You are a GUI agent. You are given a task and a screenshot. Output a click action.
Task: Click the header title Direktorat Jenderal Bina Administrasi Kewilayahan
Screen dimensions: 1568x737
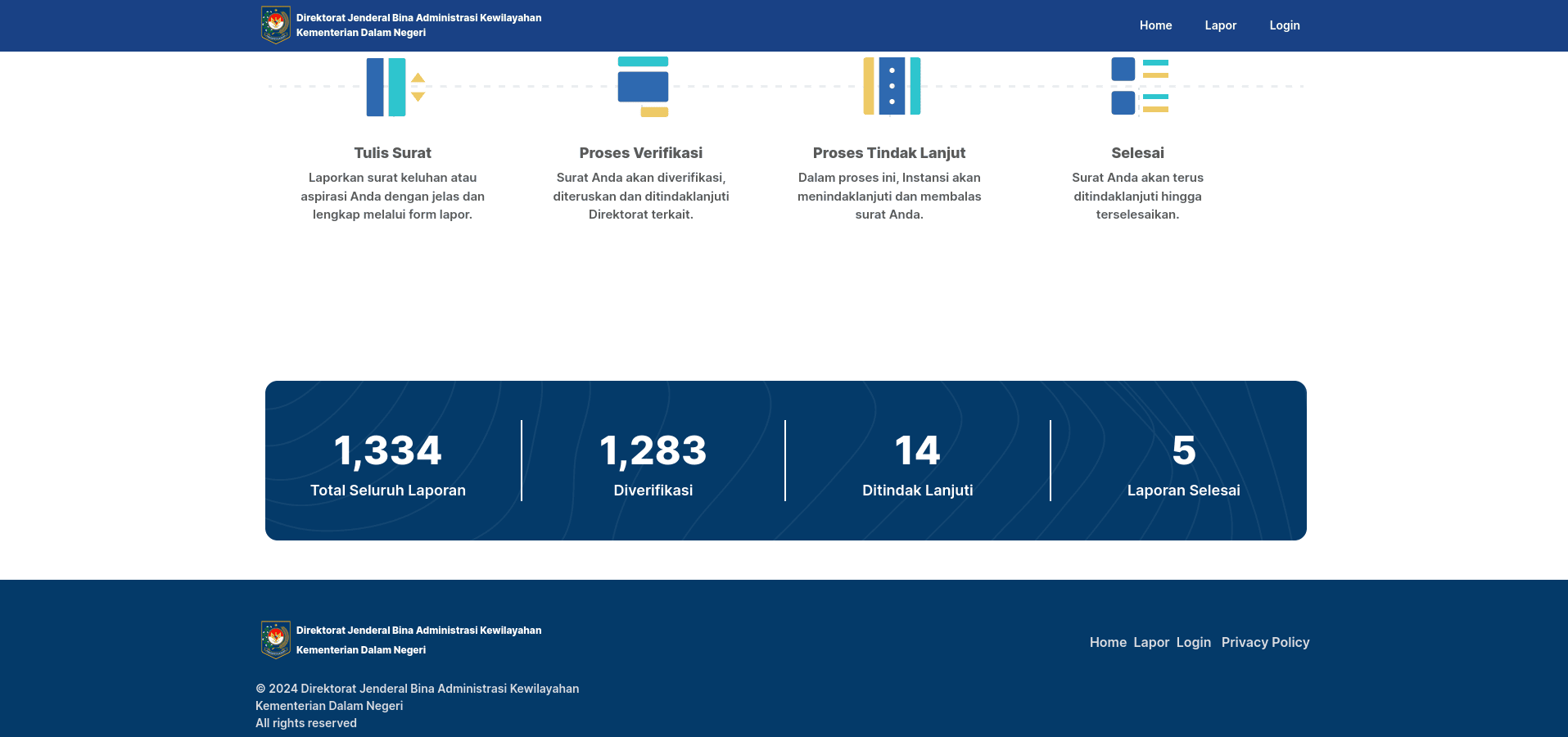[x=418, y=17]
